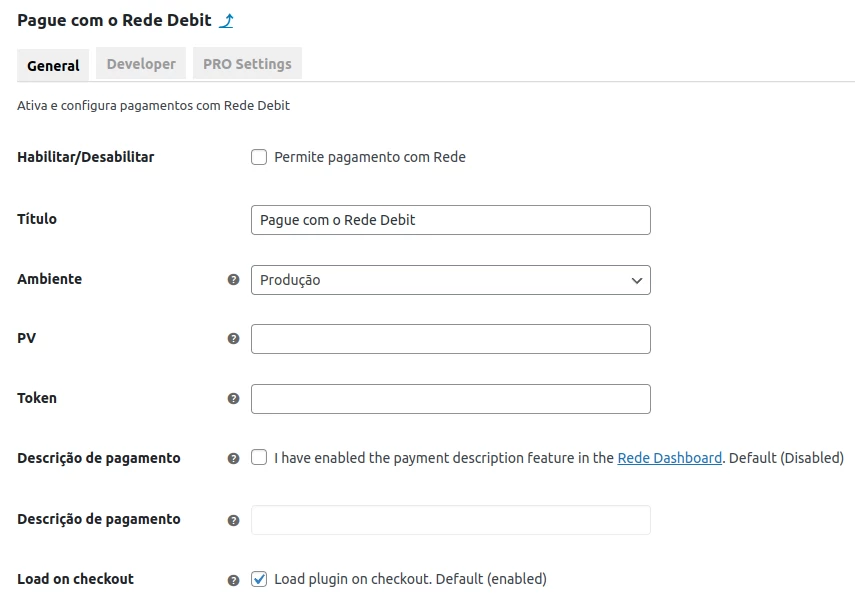Open the Ambiente dropdown showing Produção
The image size is (855, 603).
[x=450, y=280]
